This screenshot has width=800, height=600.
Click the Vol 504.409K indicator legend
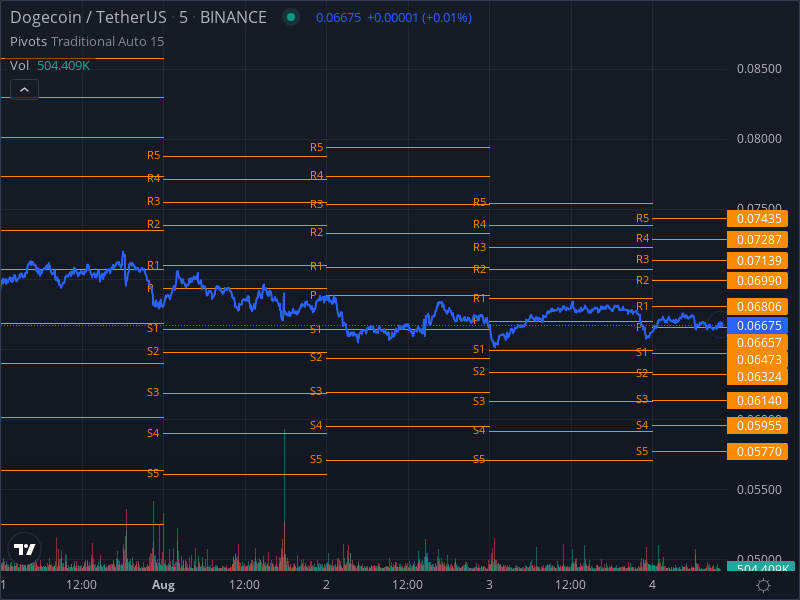click(x=50, y=66)
